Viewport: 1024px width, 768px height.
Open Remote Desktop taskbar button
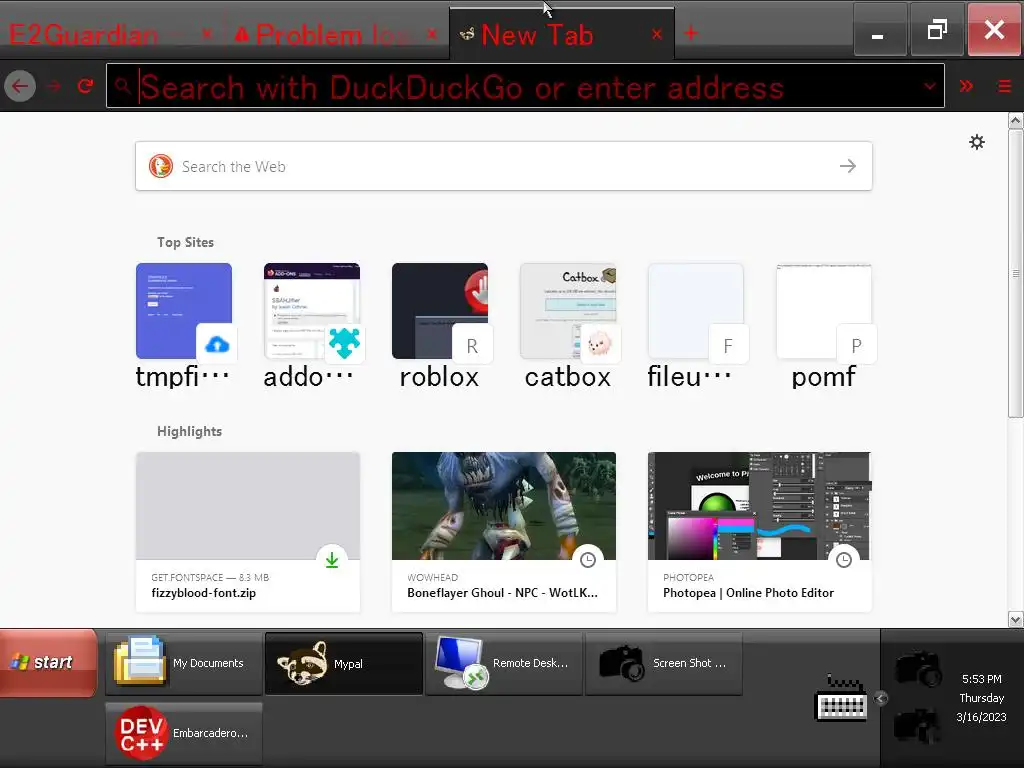504,663
